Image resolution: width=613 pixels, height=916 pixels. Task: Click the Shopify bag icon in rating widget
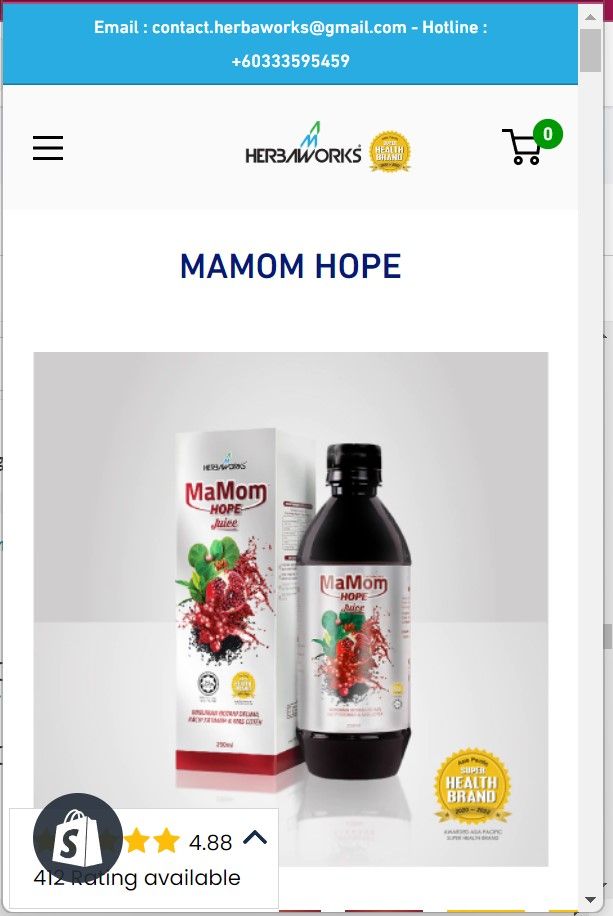coord(77,837)
